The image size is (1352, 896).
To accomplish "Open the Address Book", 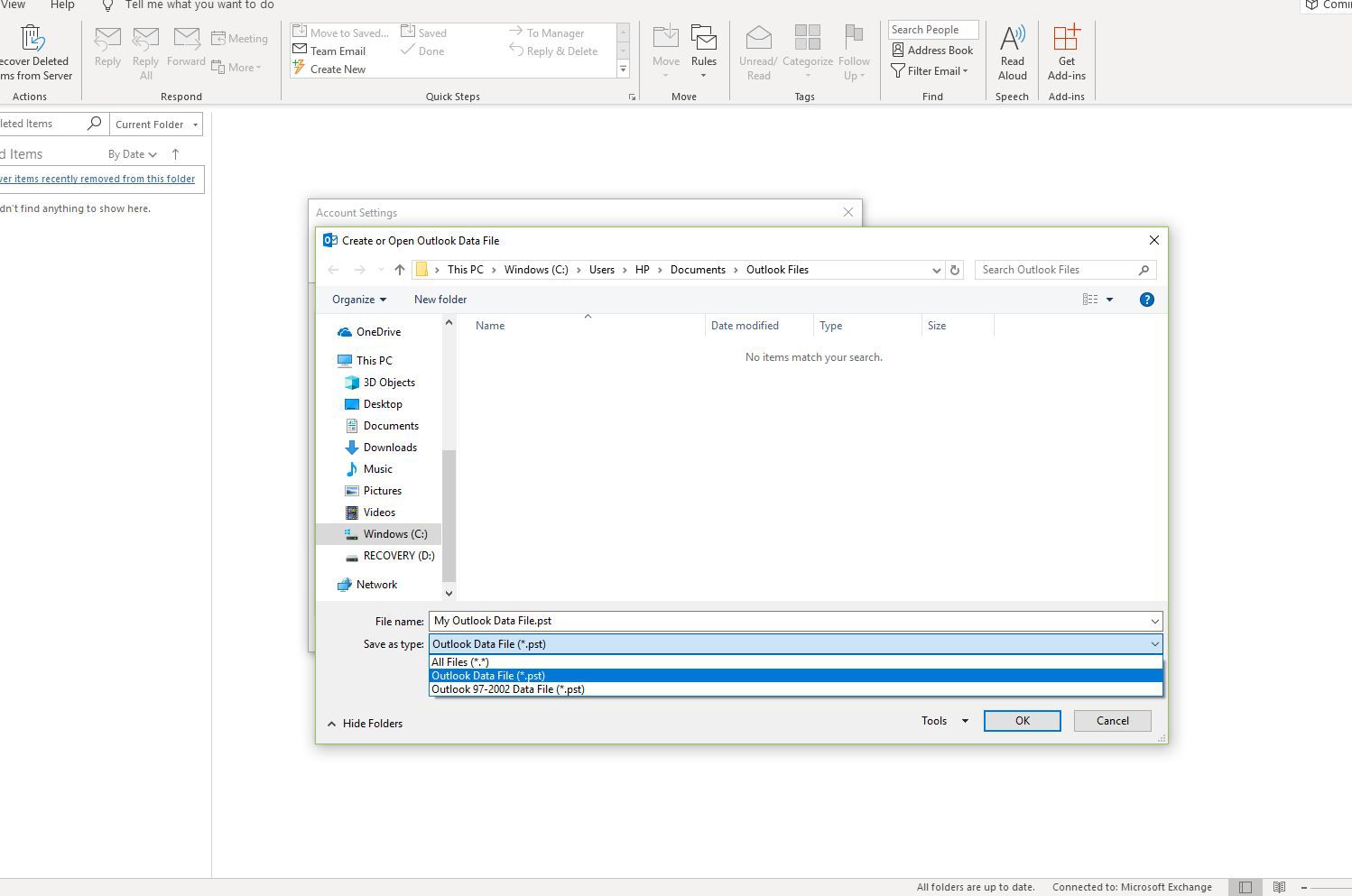I will coord(932,50).
